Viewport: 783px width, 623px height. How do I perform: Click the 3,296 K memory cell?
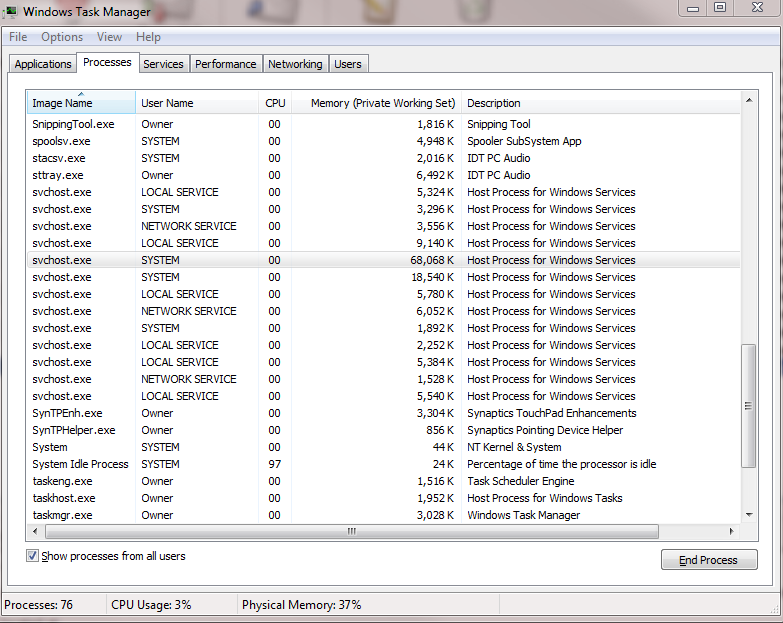click(x=435, y=209)
